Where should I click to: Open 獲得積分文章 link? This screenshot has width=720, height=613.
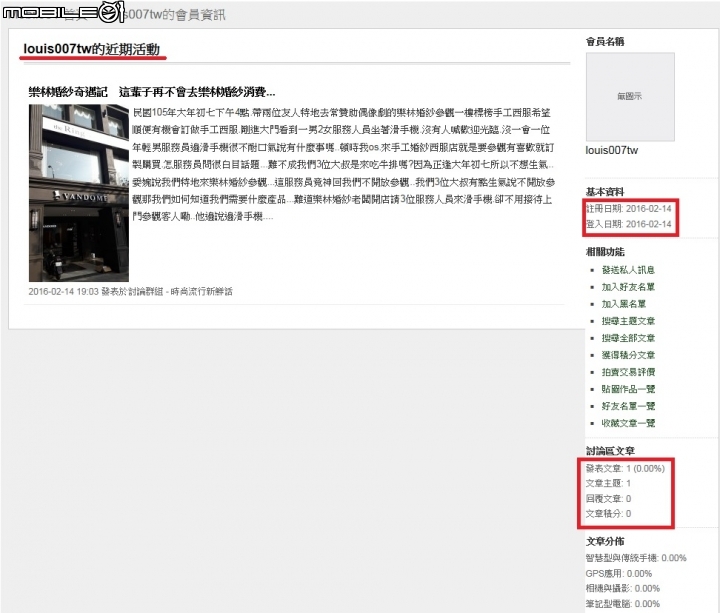[628, 355]
